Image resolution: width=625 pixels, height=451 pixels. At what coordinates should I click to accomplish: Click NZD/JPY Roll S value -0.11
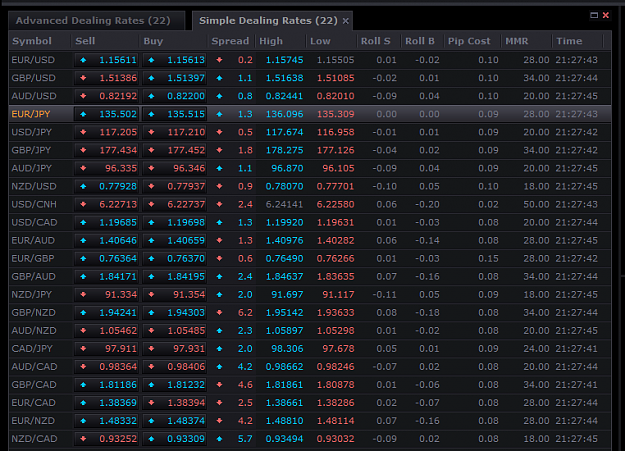click(x=384, y=295)
